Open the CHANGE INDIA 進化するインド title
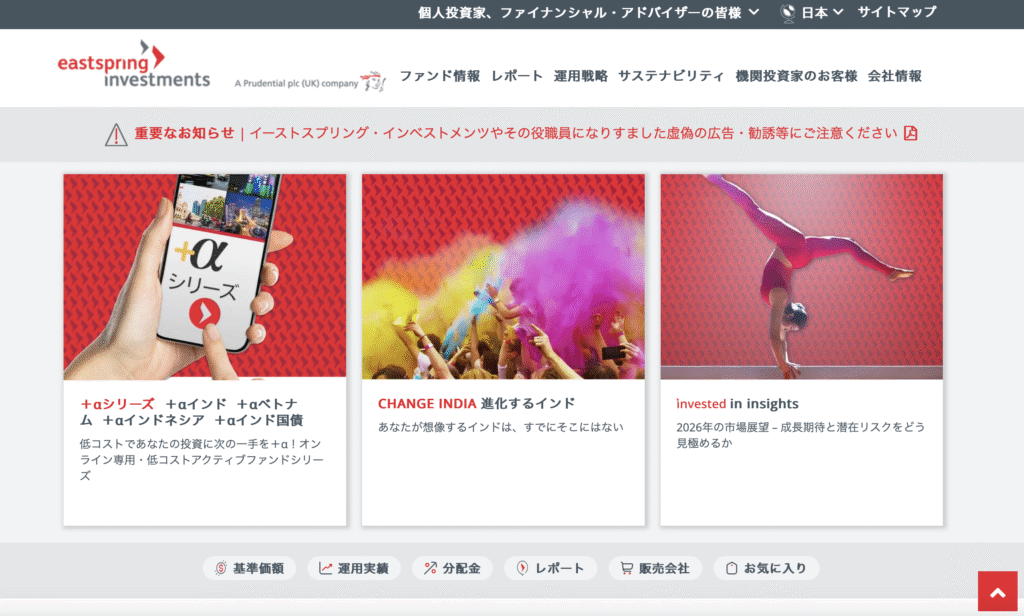The height and width of the screenshot is (616, 1024). [476, 404]
